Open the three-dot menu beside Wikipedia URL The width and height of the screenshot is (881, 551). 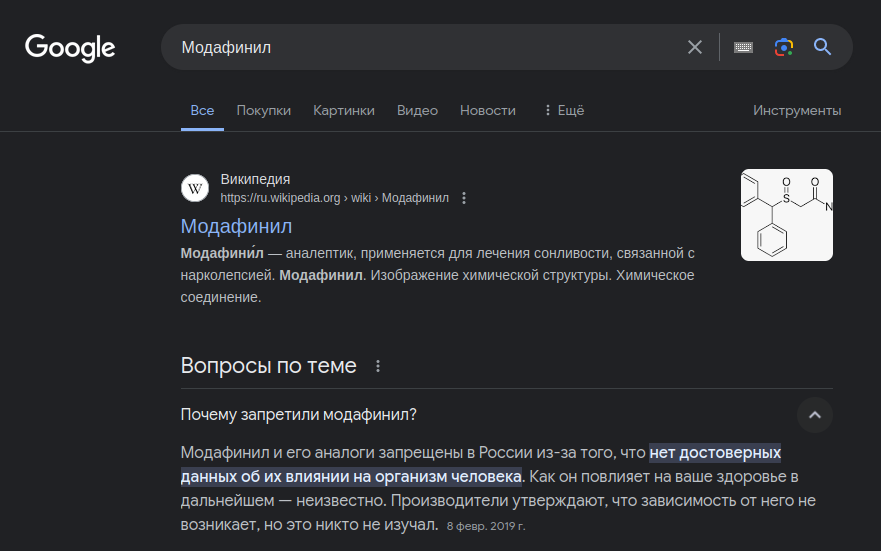(464, 198)
